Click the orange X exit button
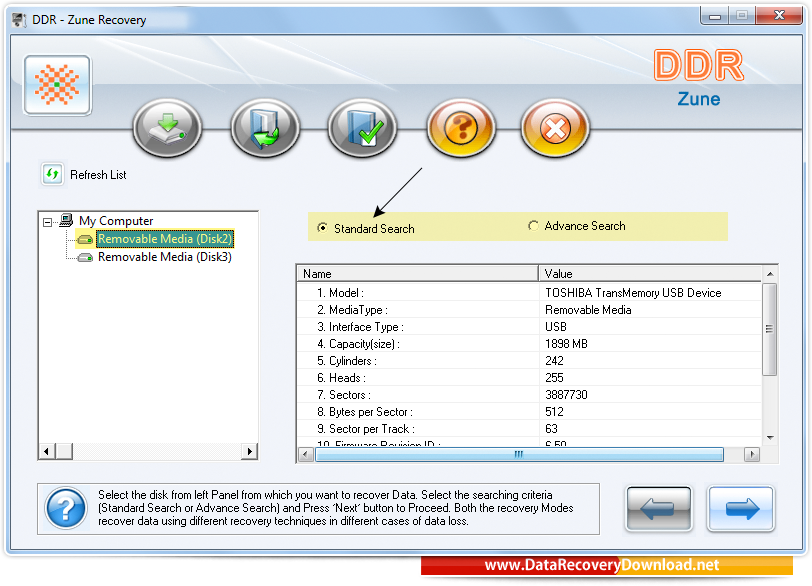The image size is (812, 586). 555,127
